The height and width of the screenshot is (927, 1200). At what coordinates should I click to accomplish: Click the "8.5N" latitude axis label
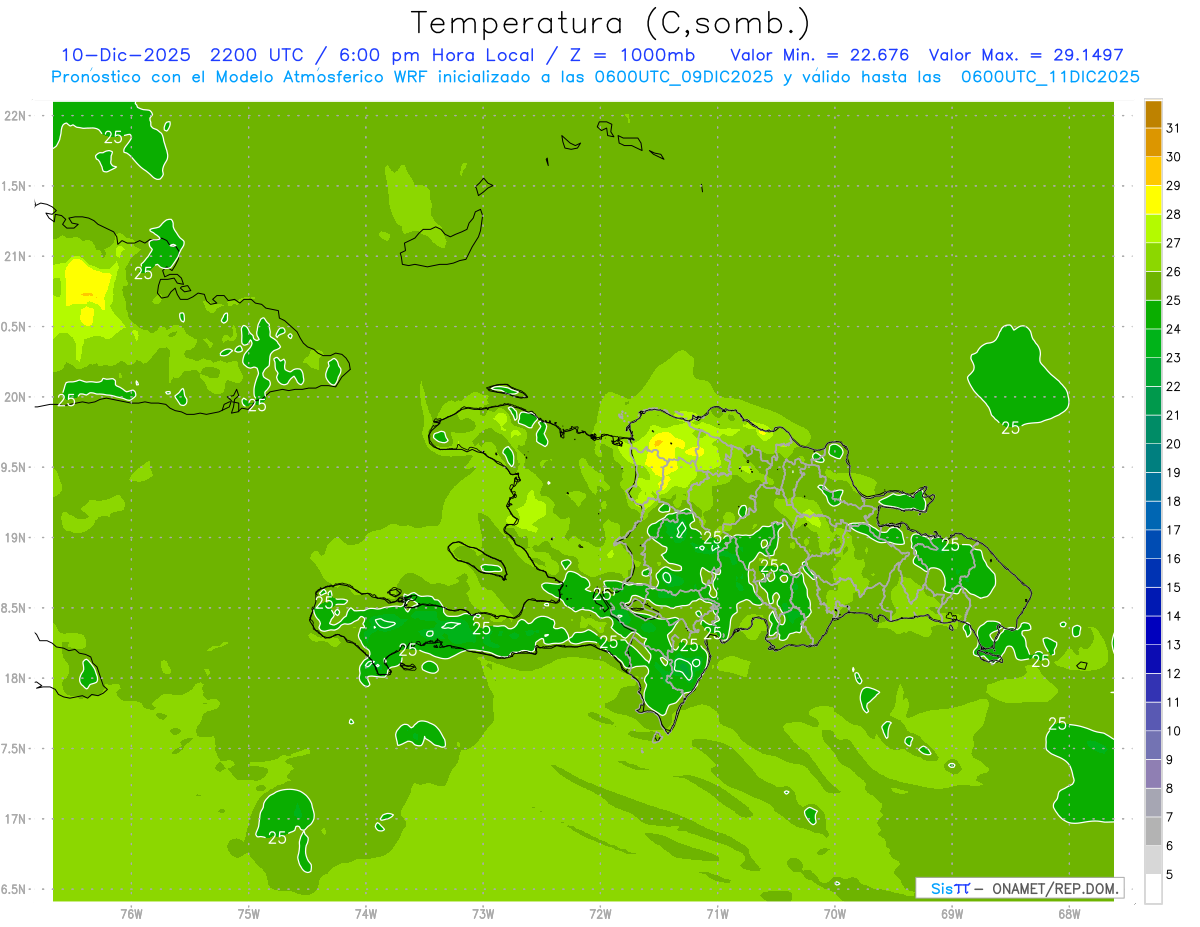pyautogui.click(x=14, y=608)
